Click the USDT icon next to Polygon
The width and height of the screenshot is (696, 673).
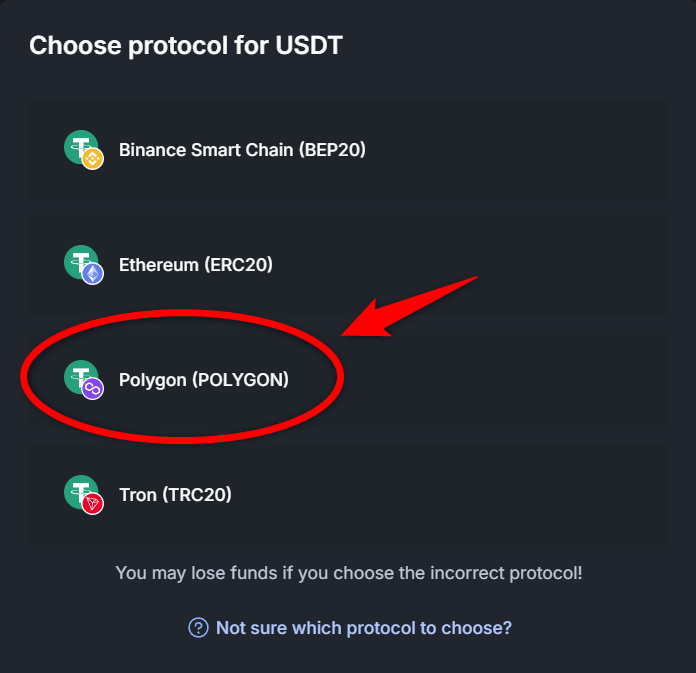(x=79, y=376)
